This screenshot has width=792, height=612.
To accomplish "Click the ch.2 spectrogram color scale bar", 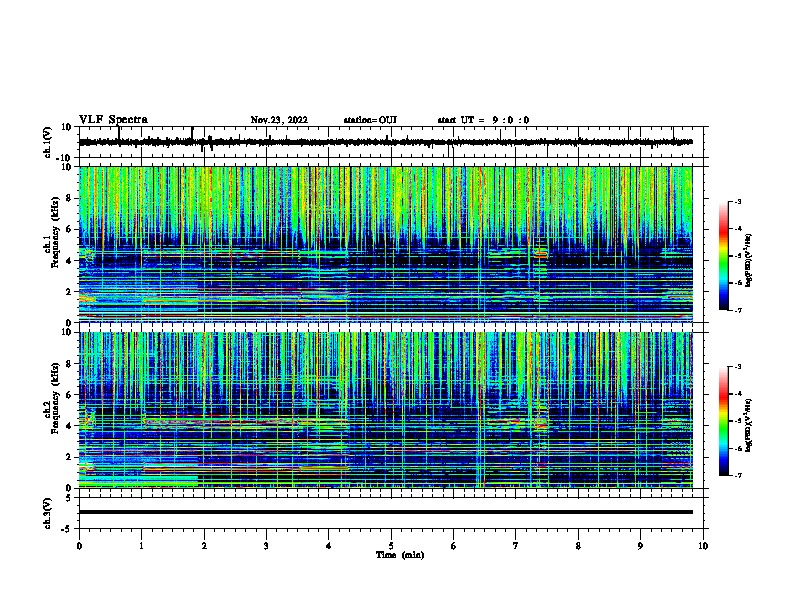I will point(724,421).
